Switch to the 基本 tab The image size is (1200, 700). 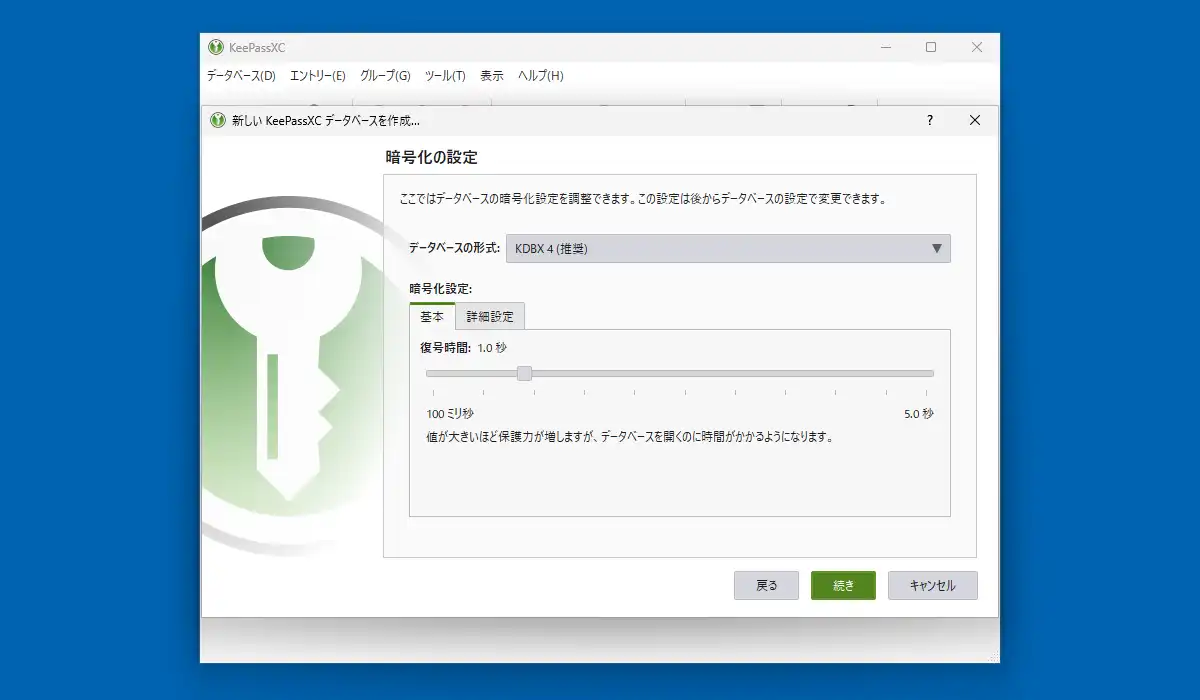tap(432, 316)
